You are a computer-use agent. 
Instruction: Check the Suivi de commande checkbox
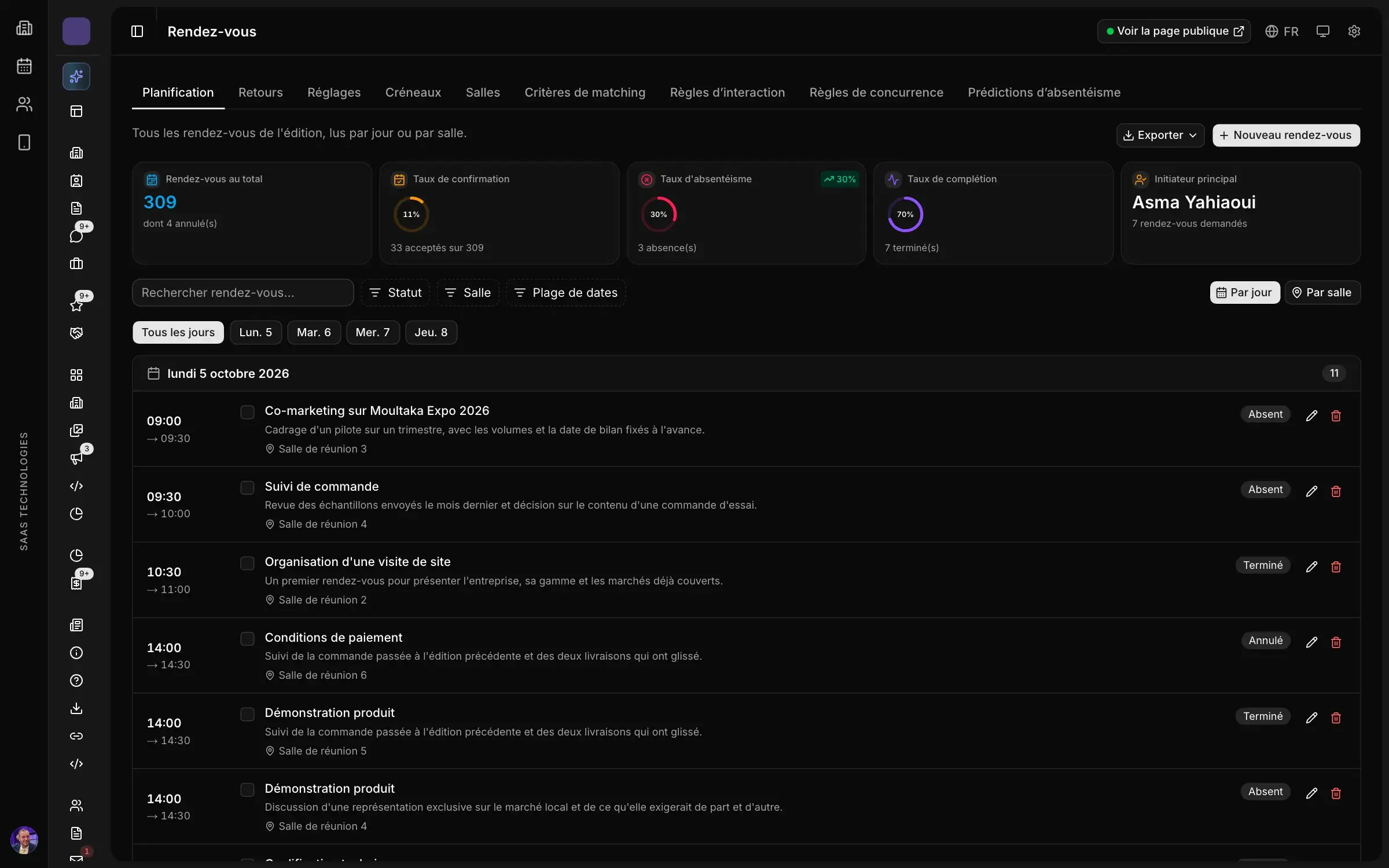[247, 488]
